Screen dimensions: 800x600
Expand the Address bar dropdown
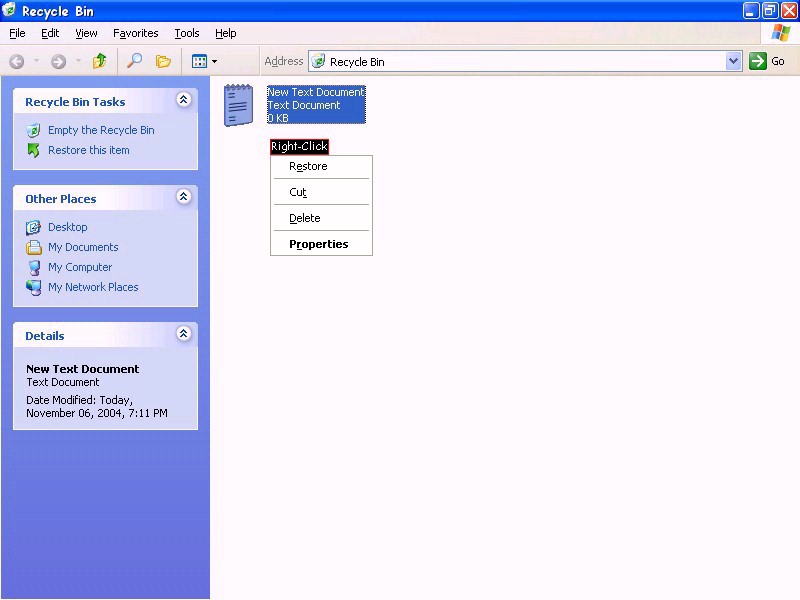[733, 61]
